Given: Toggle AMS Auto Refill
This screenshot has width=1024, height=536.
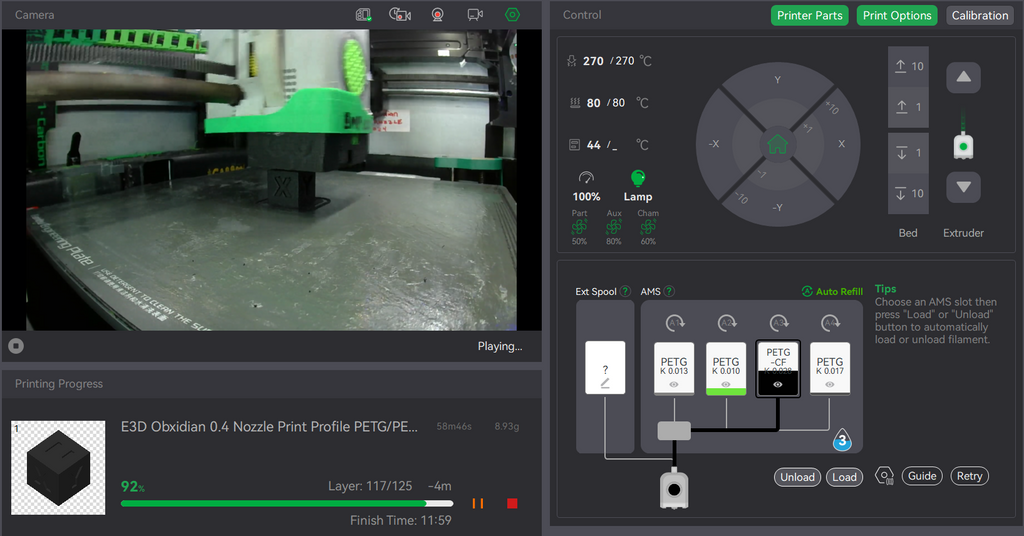Looking at the screenshot, I should [x=832, y=291].
